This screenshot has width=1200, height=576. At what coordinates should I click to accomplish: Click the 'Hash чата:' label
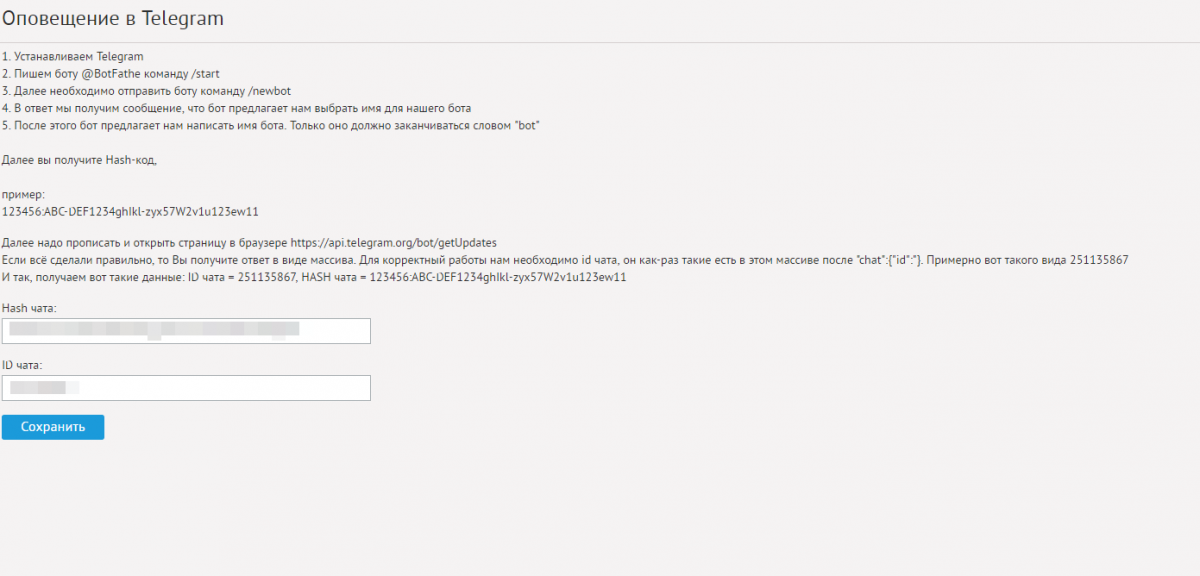pos(30,308)
